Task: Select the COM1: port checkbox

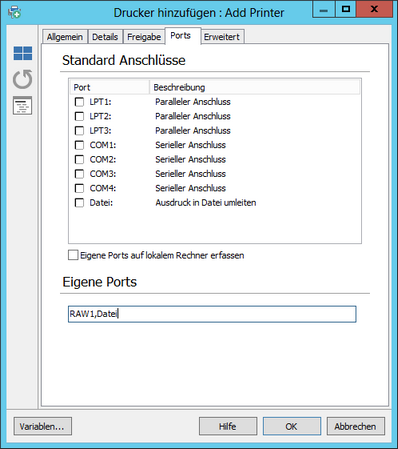Action: pos(79,145)
